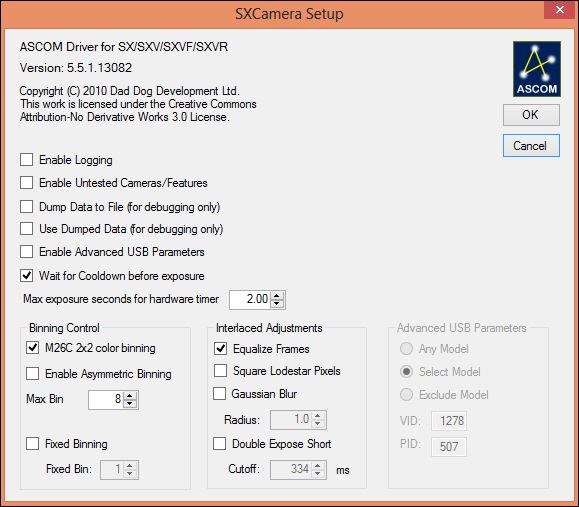Check Use Dumped Data option
Screen dimensions: 579x507
[x=27, y=229]
